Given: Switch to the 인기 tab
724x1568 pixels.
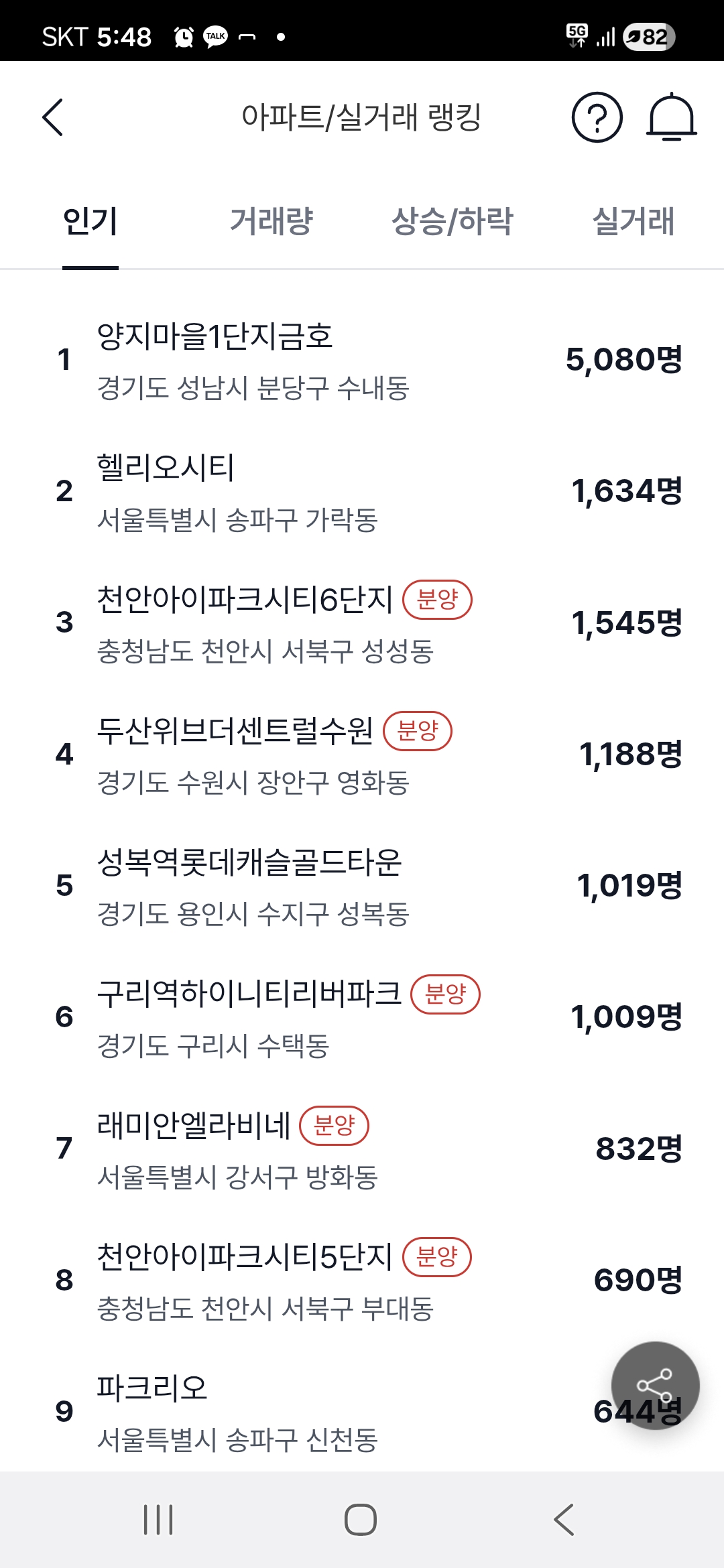Looking at the screenshot, I should 90,221.
